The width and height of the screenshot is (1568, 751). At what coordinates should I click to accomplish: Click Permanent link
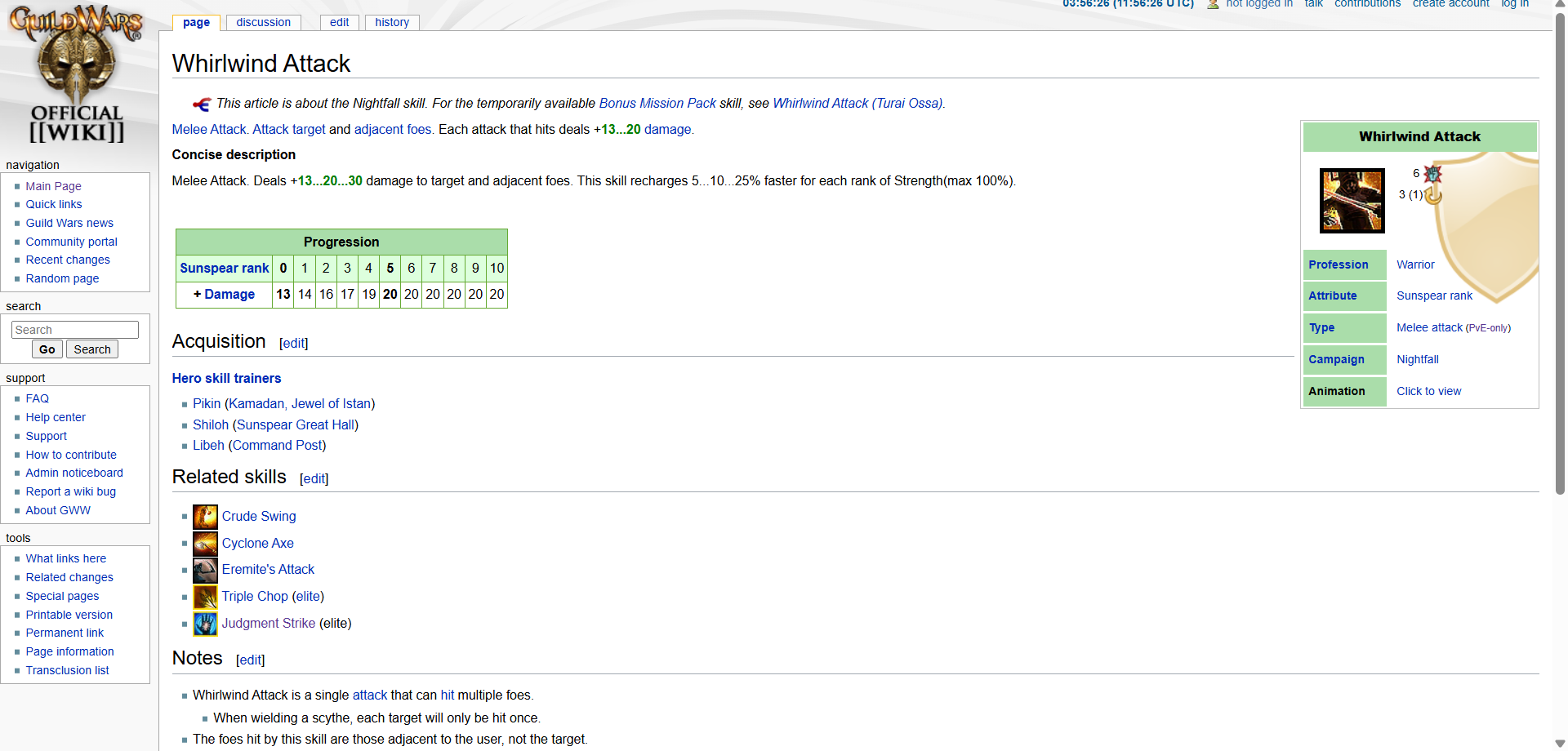65,633
